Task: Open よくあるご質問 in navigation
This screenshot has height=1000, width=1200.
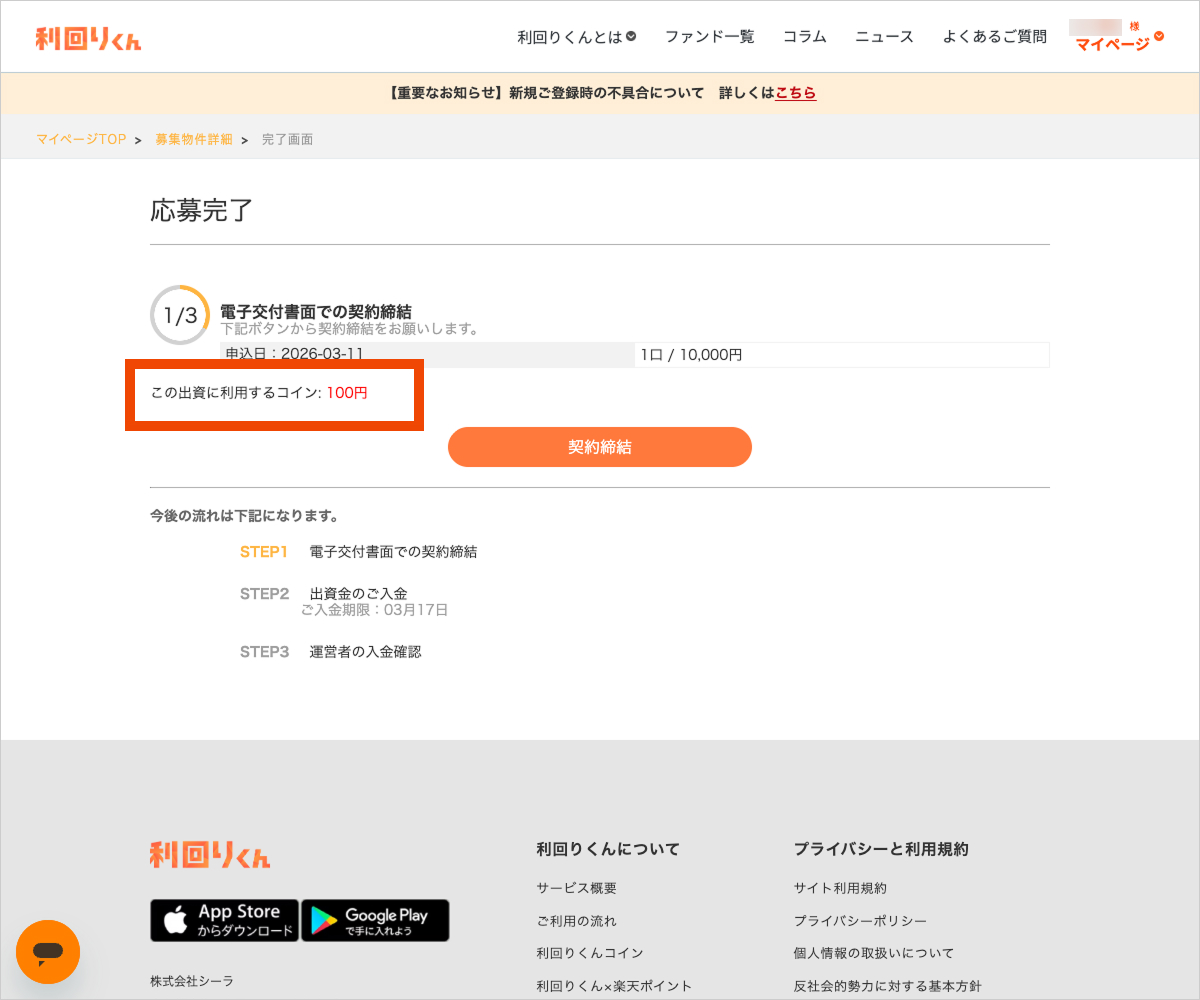Action: tap(994, 37)
